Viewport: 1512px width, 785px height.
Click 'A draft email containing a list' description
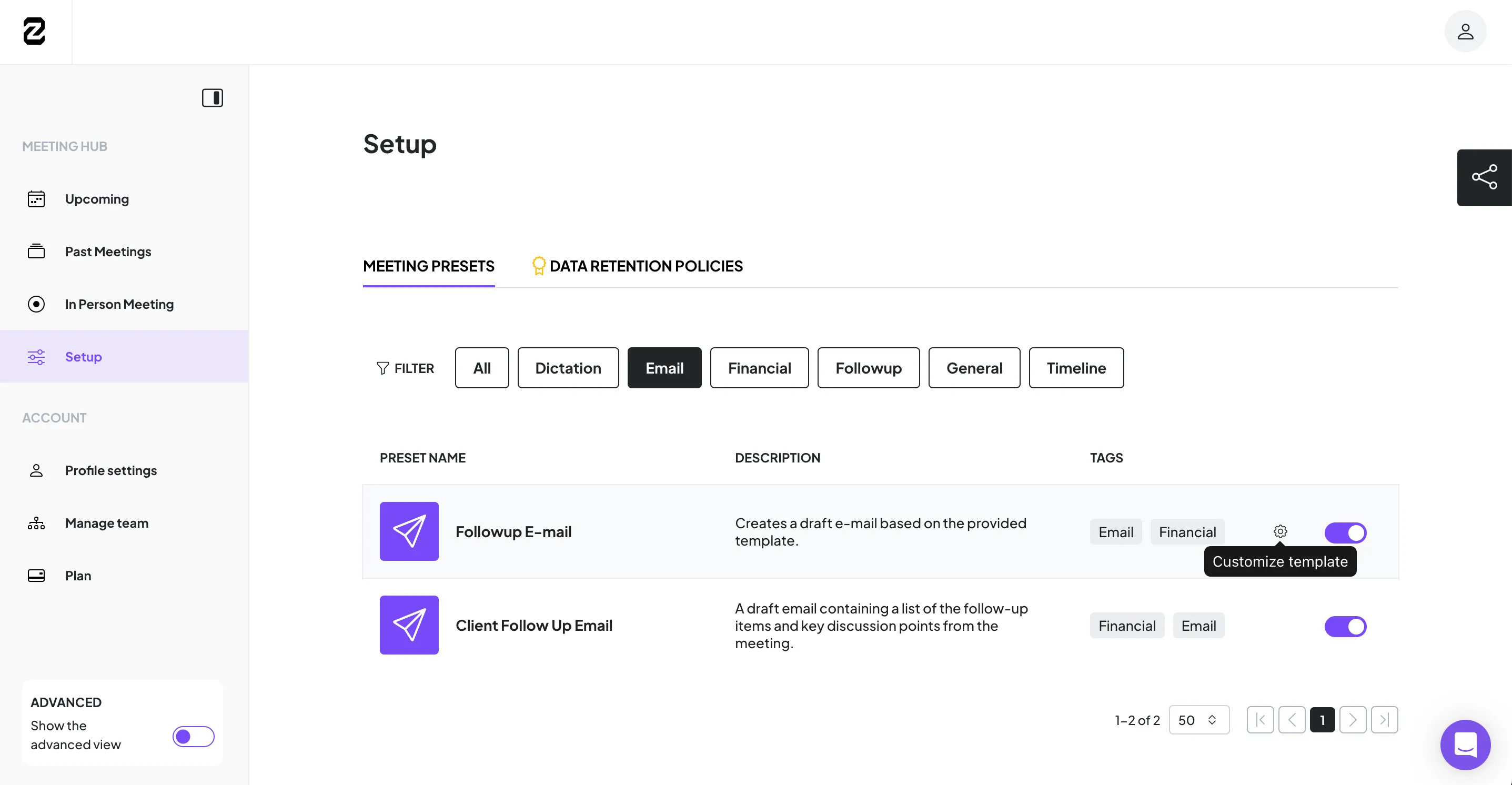tap(882, 625)
